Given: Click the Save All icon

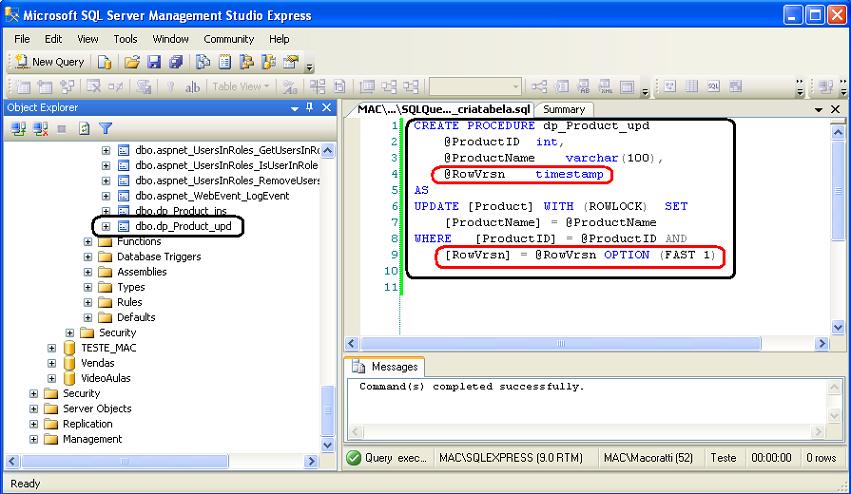Looking at the screenshot, I should click(175, 62).
